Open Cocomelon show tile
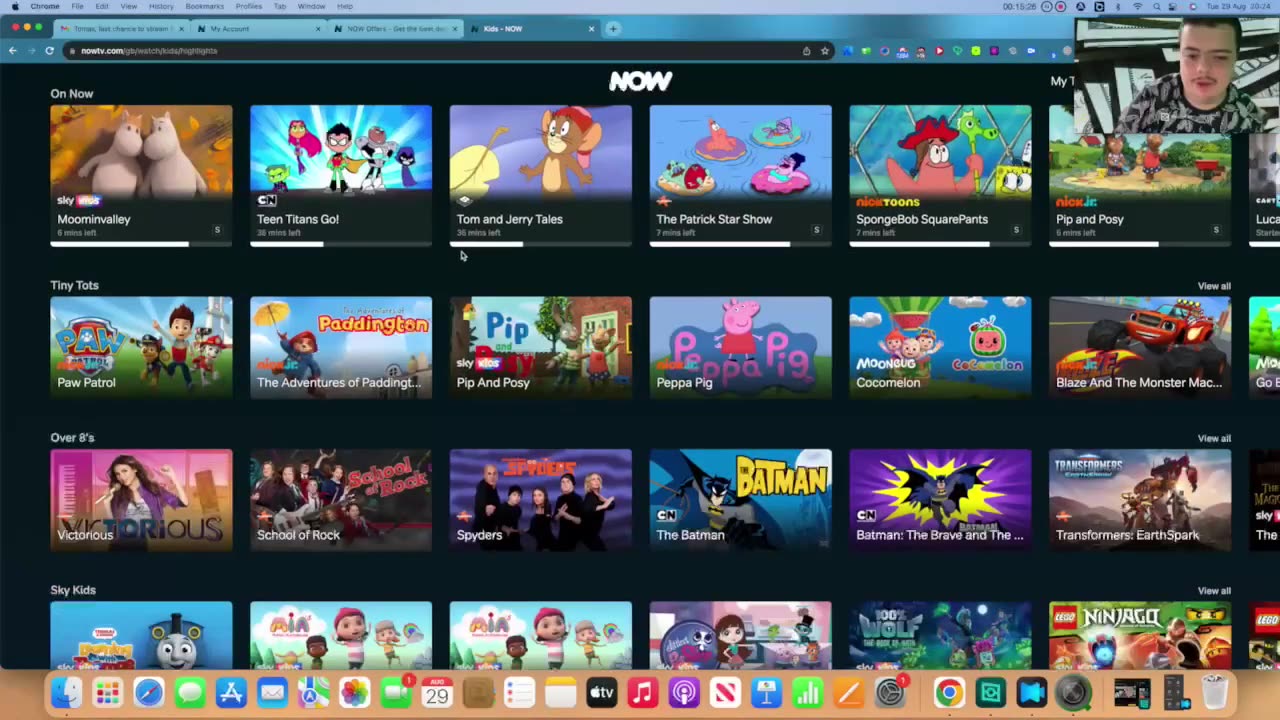Viewport: 1280px width, 720px height. [940, 347]
